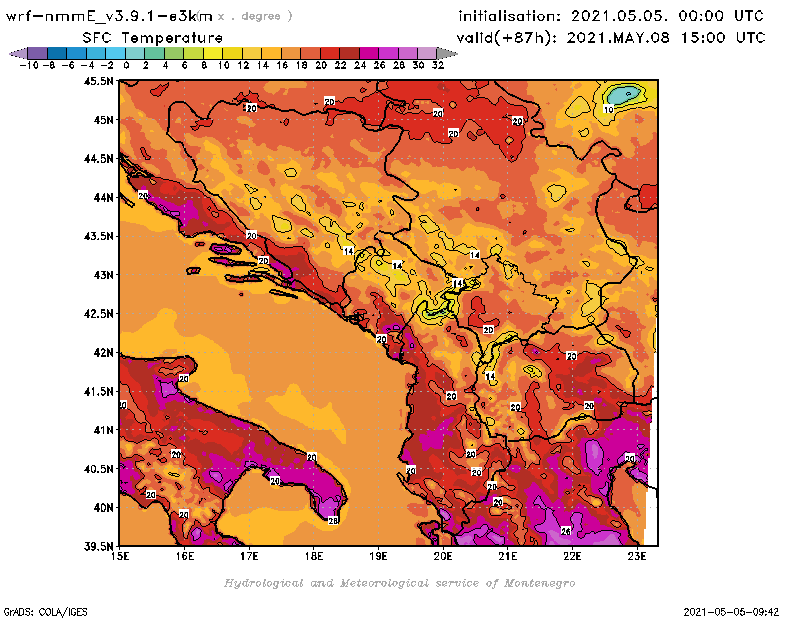The height and width of the screenshot is (618, 800).
Task: Click the '23E' longitude axis label
Action: pos(637,556)
